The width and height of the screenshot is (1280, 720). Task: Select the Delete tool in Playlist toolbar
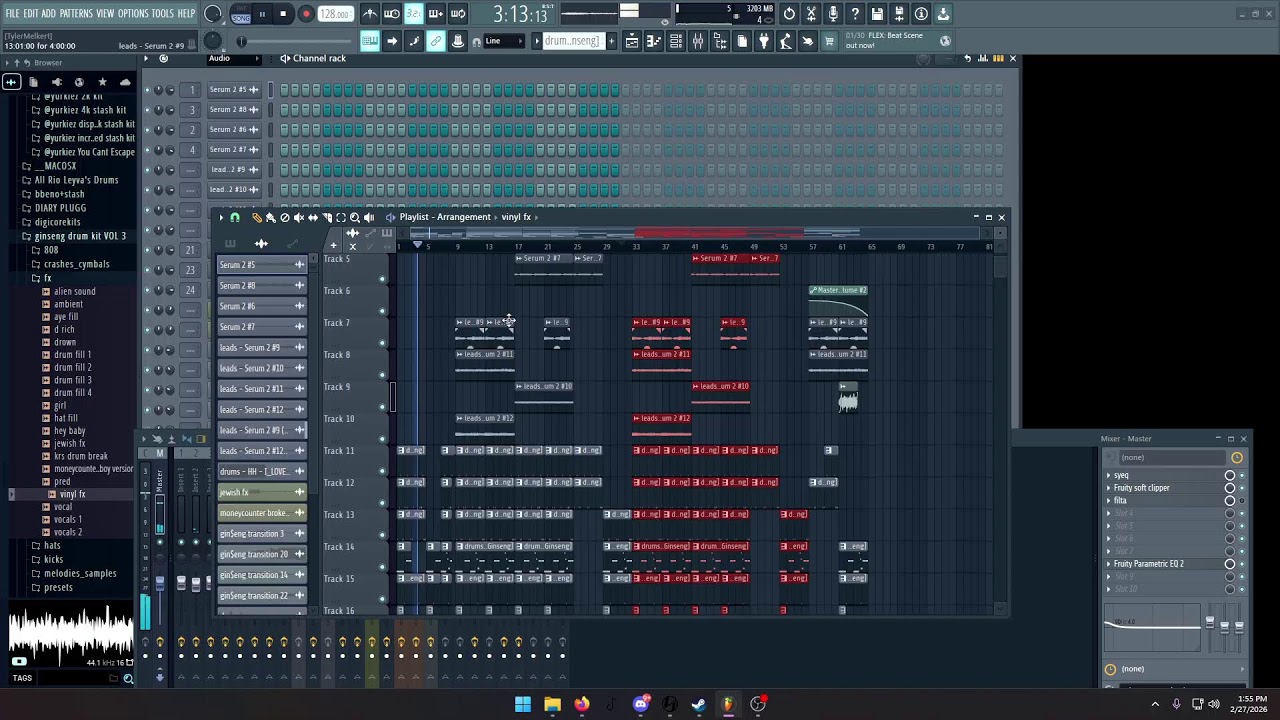click(x=285, y=217)
